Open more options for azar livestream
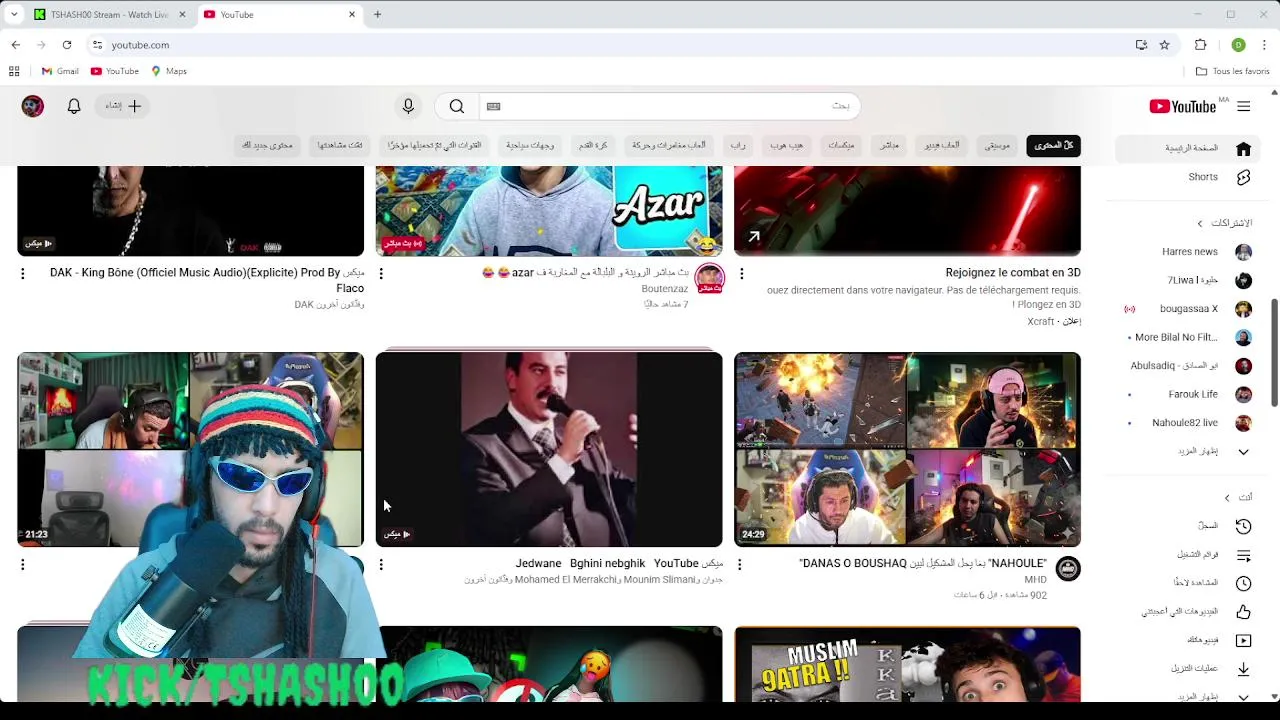The image size is (1280, 720). click(x=381, y=273)
